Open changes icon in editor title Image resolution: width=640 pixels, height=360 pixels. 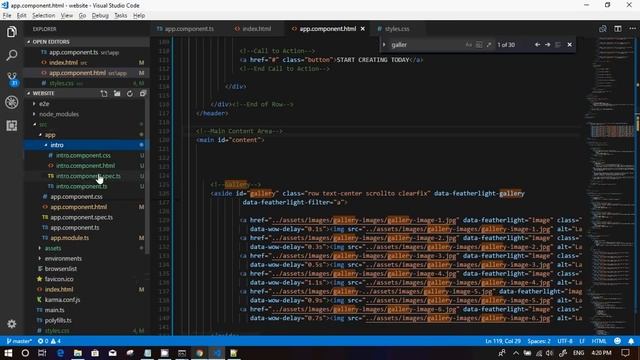pos(602,29)
